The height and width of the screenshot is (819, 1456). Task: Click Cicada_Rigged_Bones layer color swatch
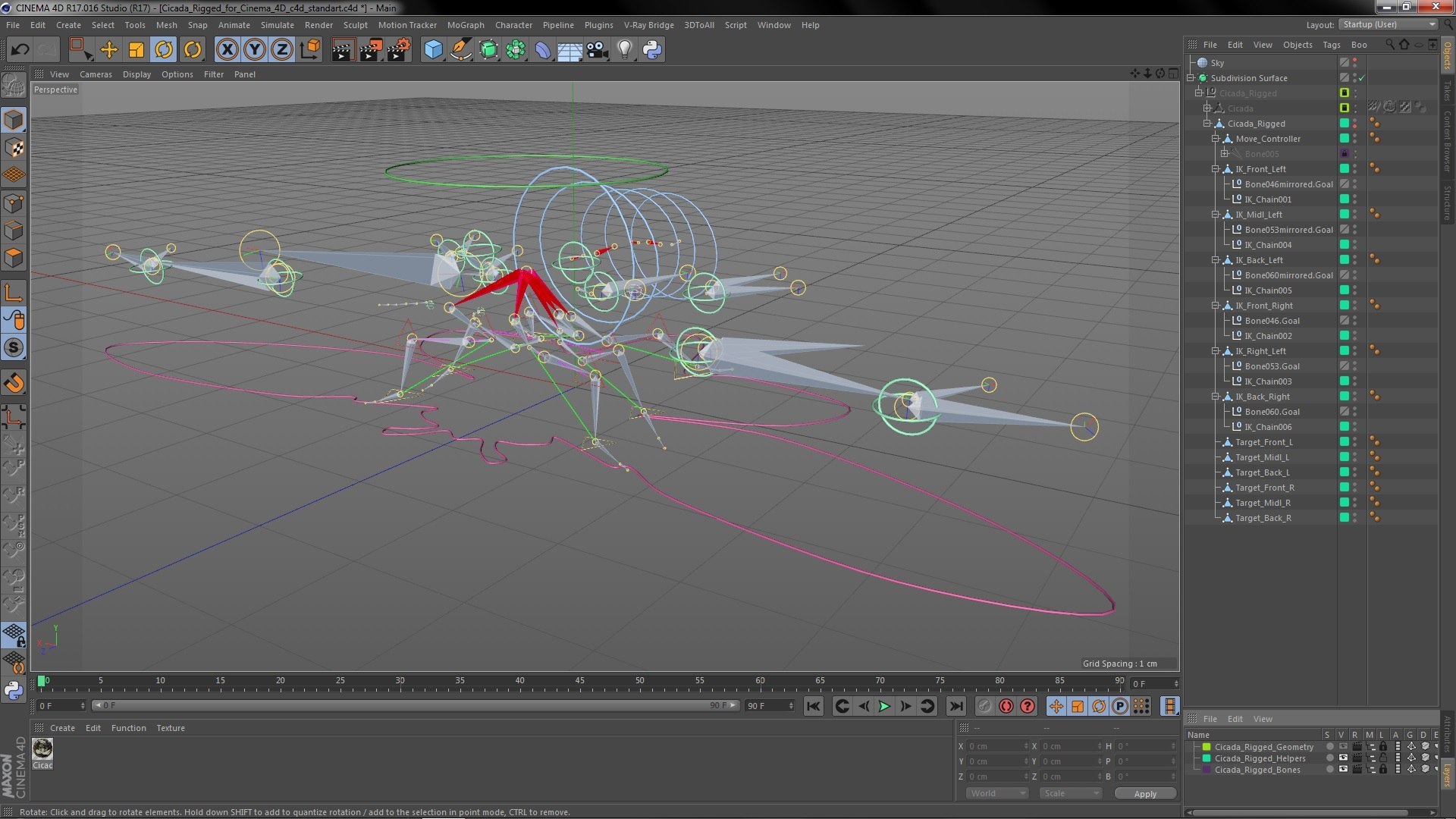(x=1207, y=770)
